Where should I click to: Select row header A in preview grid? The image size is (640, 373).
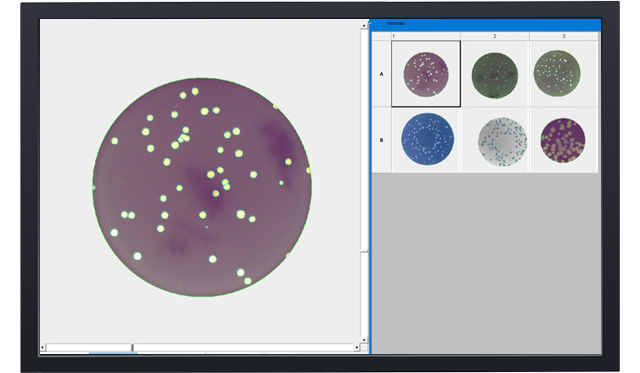click(x=382, y=74)
